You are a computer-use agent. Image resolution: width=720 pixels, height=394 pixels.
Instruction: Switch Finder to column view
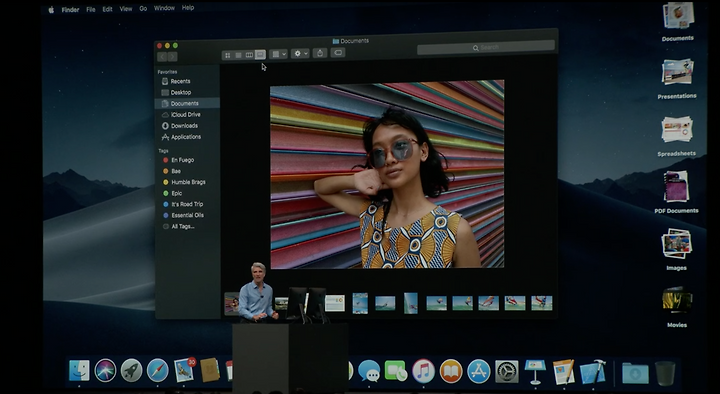(x=249, y=55)
